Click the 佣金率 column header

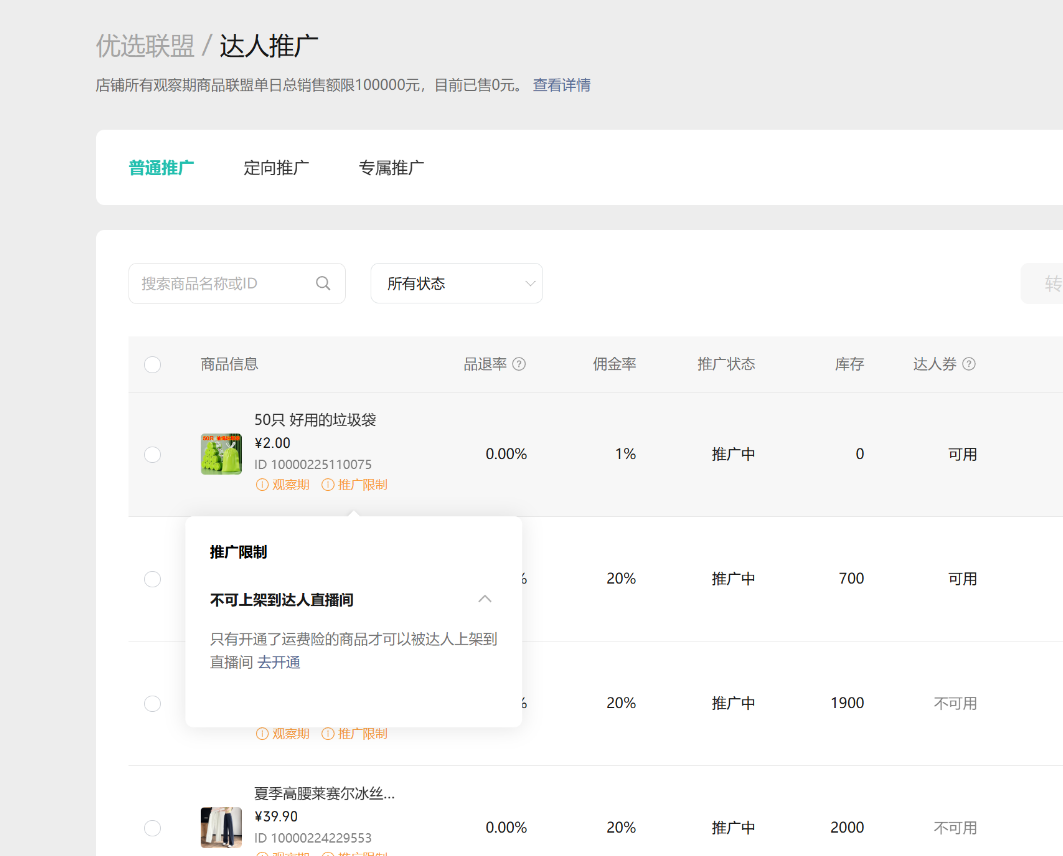[x=614, y=364]
